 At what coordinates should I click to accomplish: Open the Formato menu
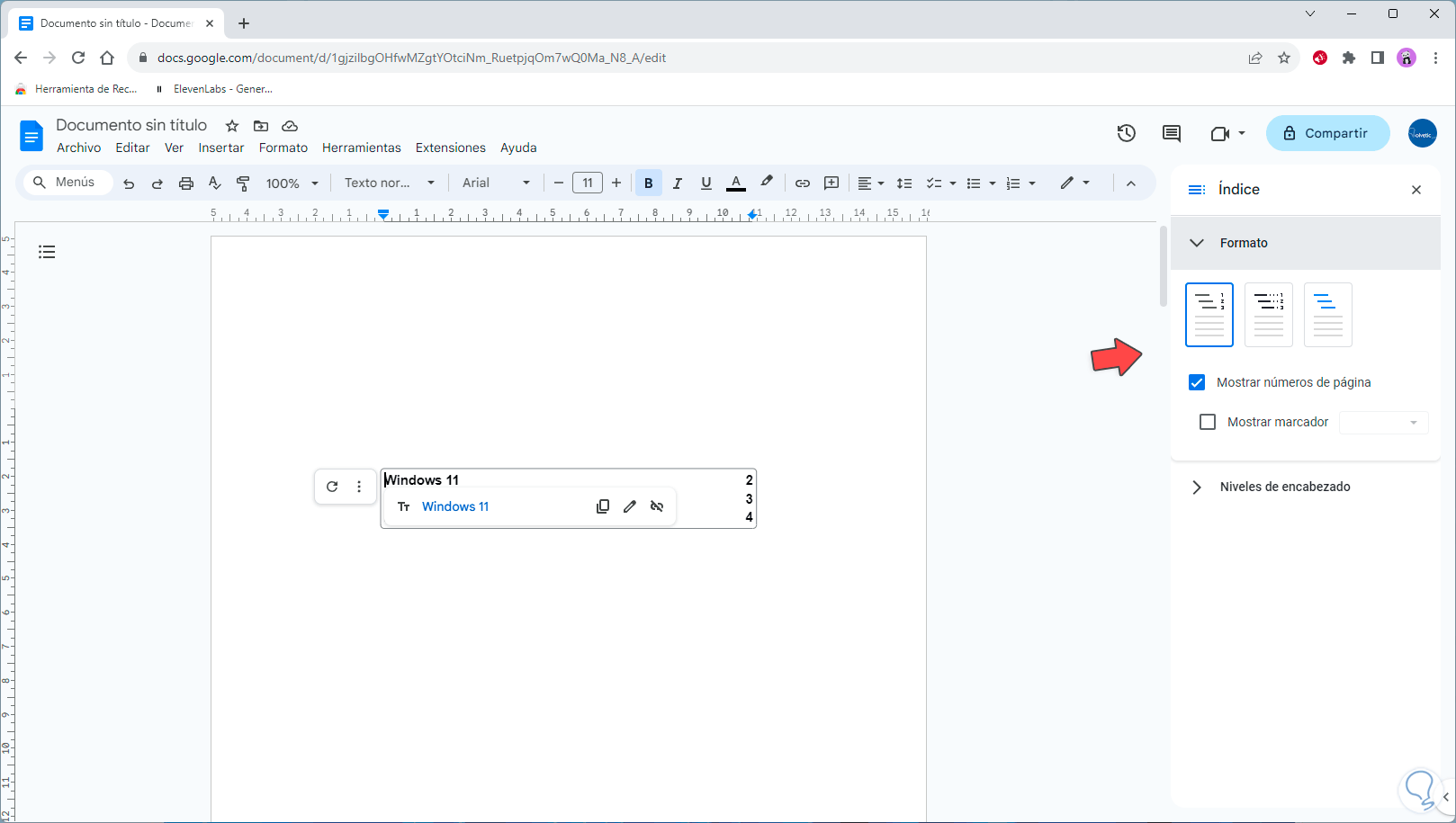[x=283, y=148]
